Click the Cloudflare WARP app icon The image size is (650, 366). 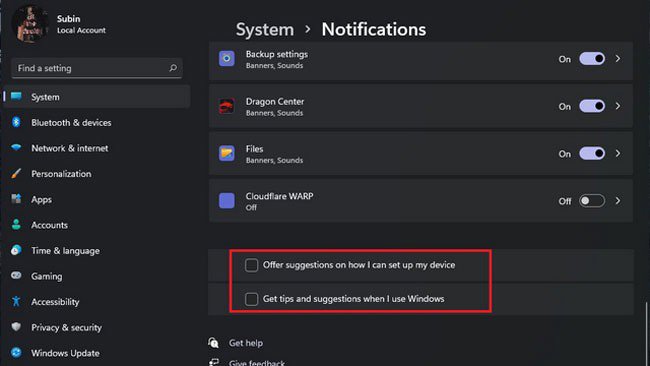click(x=227, y=201)
